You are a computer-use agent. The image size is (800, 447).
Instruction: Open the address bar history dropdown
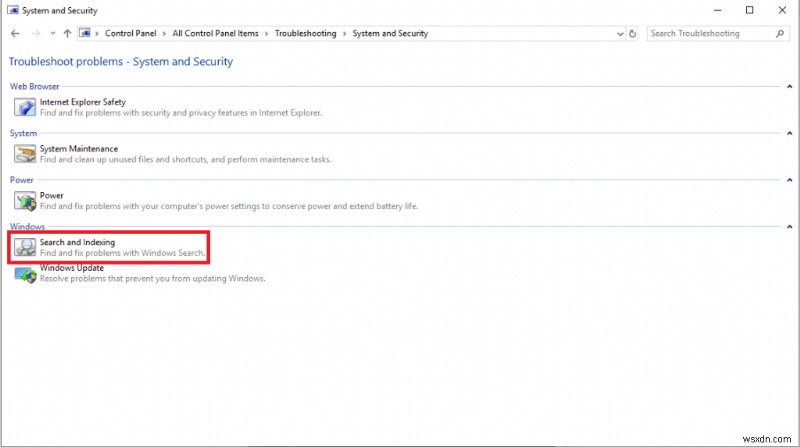click(620, 34)
